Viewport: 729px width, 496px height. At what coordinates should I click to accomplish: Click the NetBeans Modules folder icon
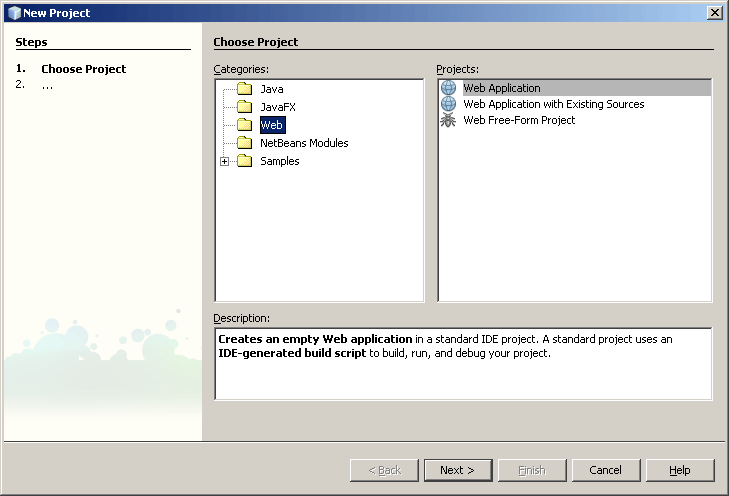[245, 143]
